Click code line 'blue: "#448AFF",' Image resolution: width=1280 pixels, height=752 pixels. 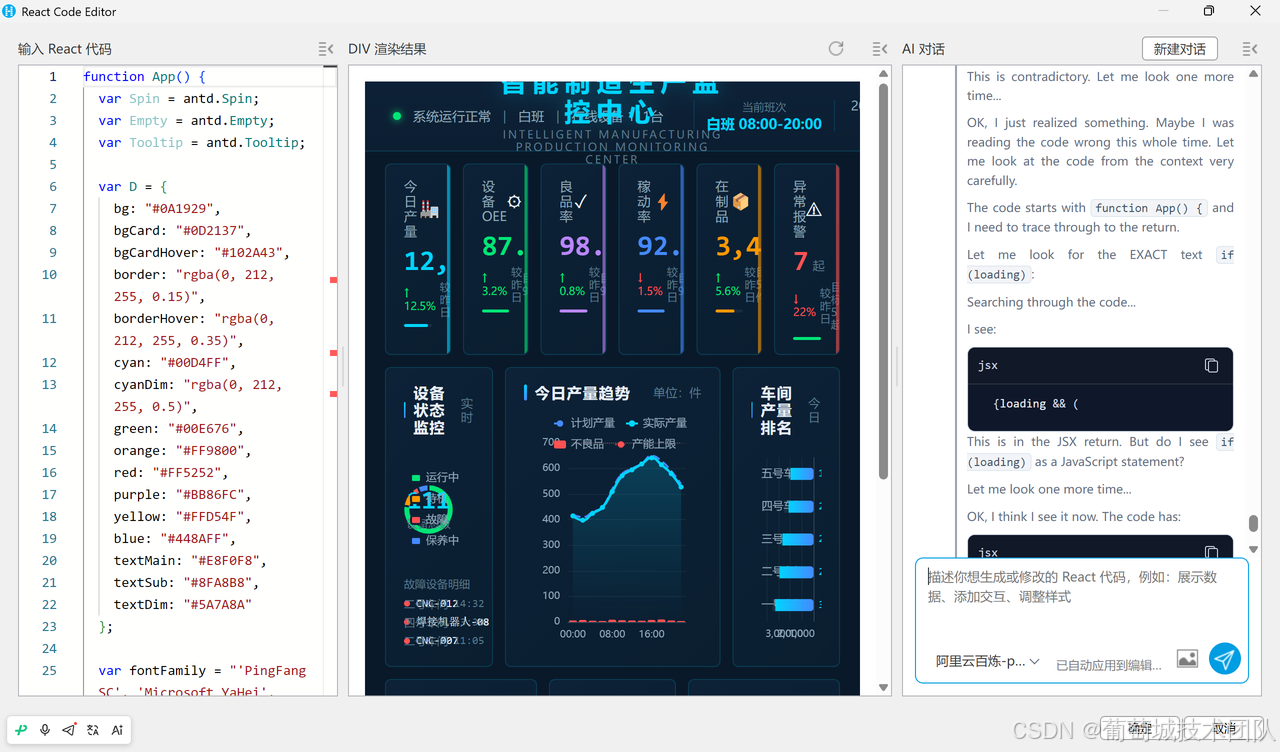click(x=175, y=538)
